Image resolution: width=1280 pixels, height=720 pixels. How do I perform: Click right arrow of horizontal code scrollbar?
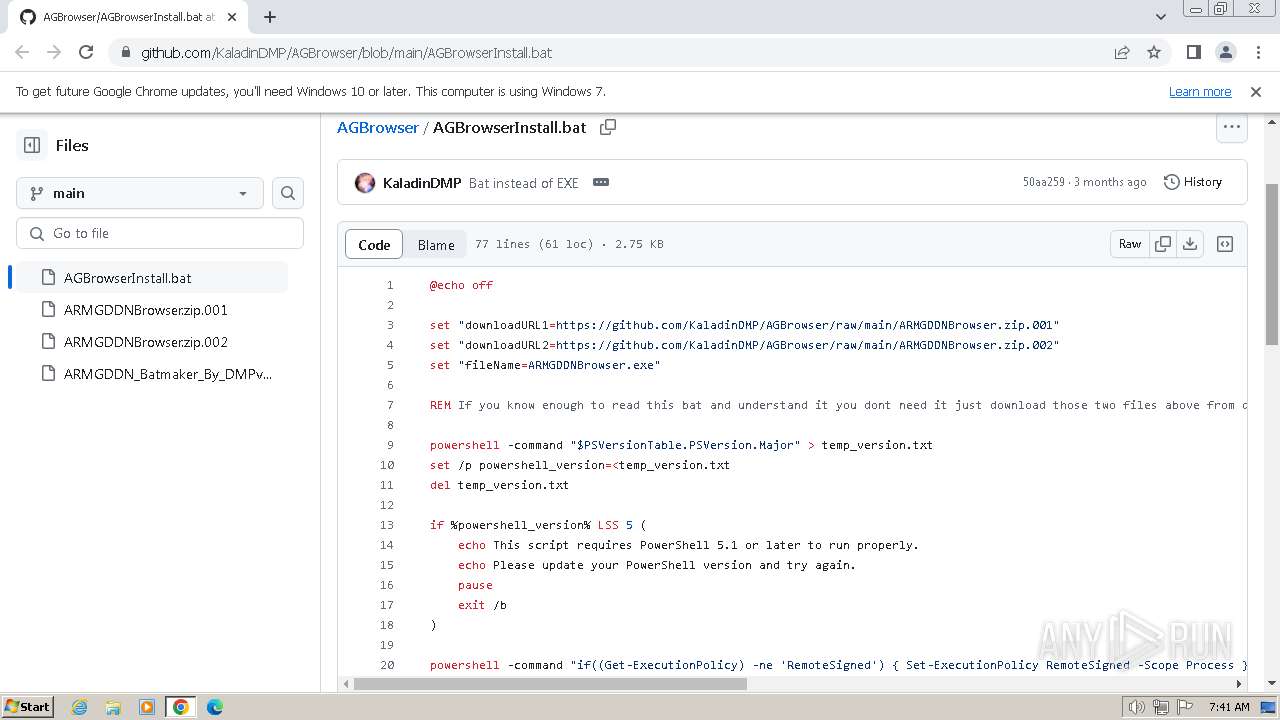[x=1239, y=684]
